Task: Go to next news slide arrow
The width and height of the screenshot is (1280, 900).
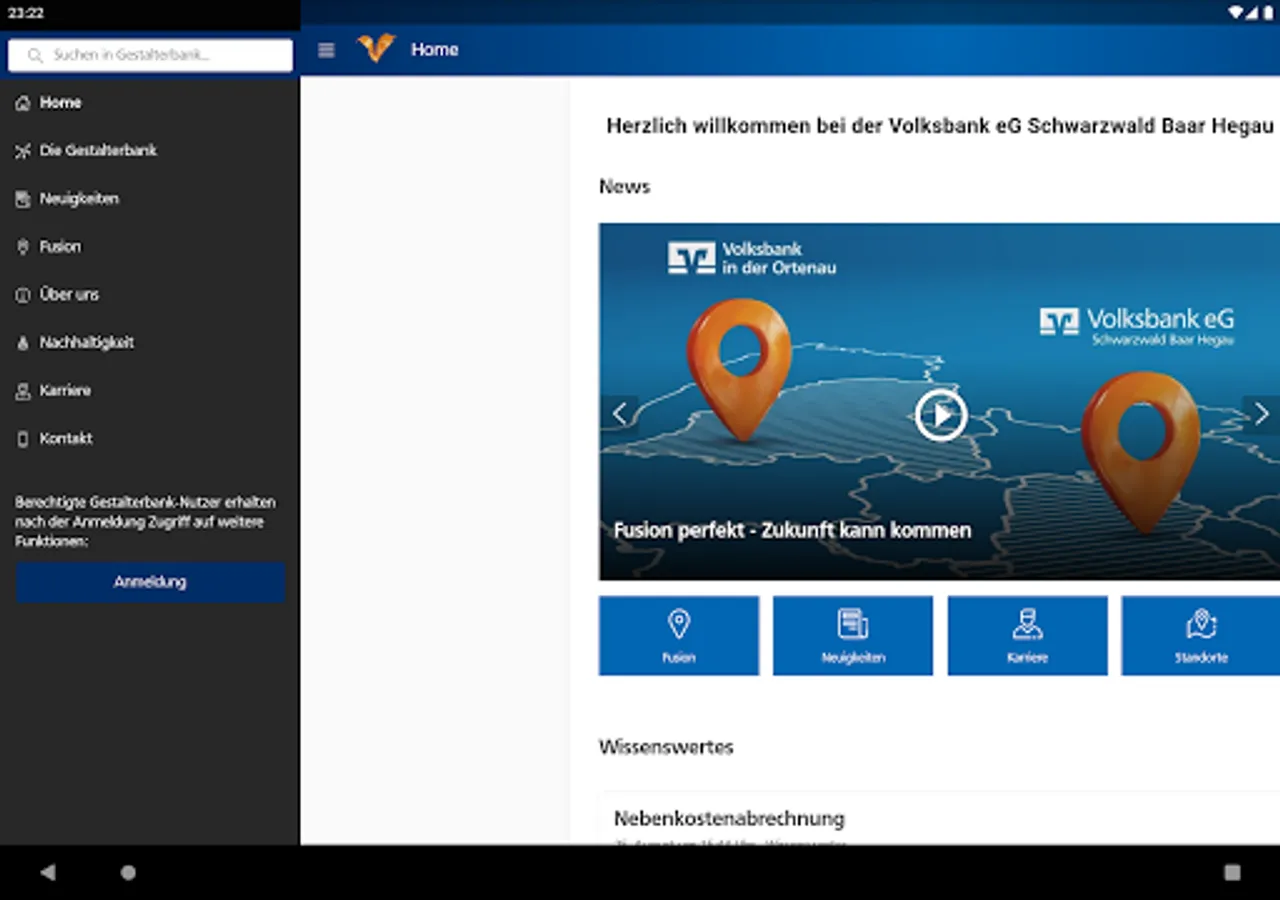Action: point(1261,414)
